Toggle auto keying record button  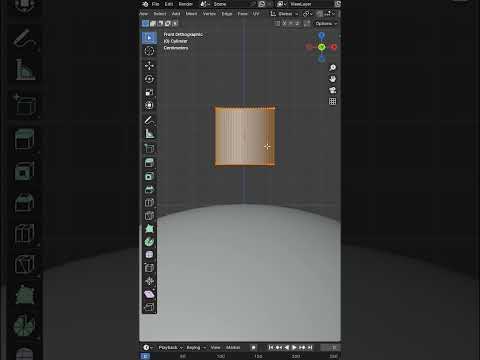click(254, 347)
